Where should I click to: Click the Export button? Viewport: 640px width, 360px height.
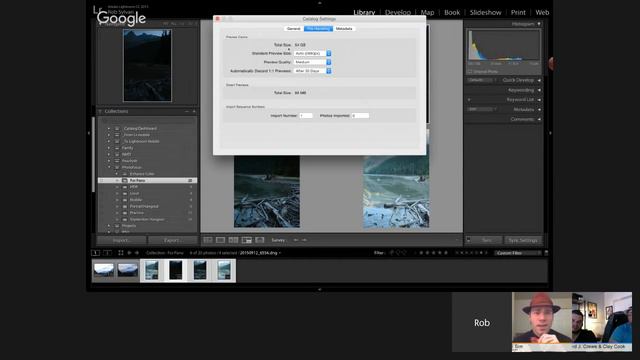(173, 240)
